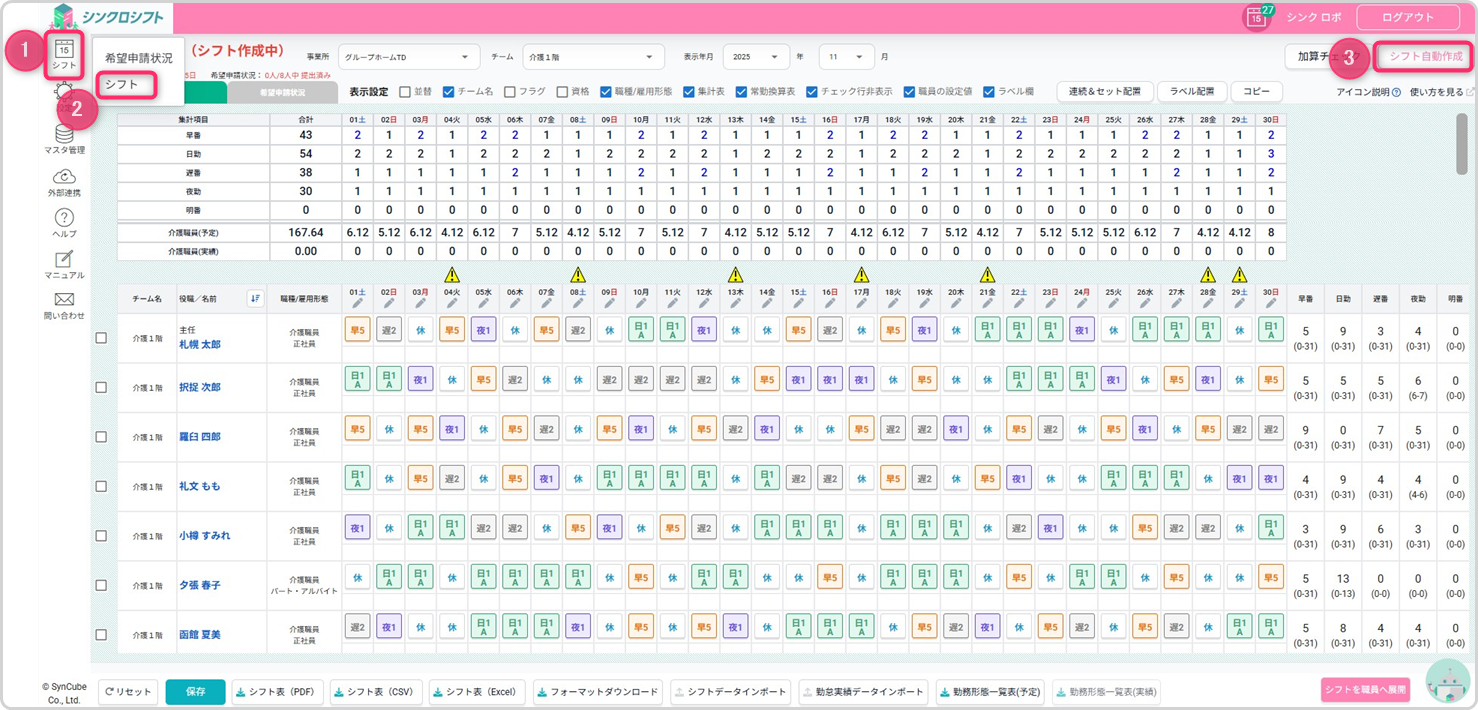Click the name sort icon in the 役職/名前 header

[x=254, y=297]
